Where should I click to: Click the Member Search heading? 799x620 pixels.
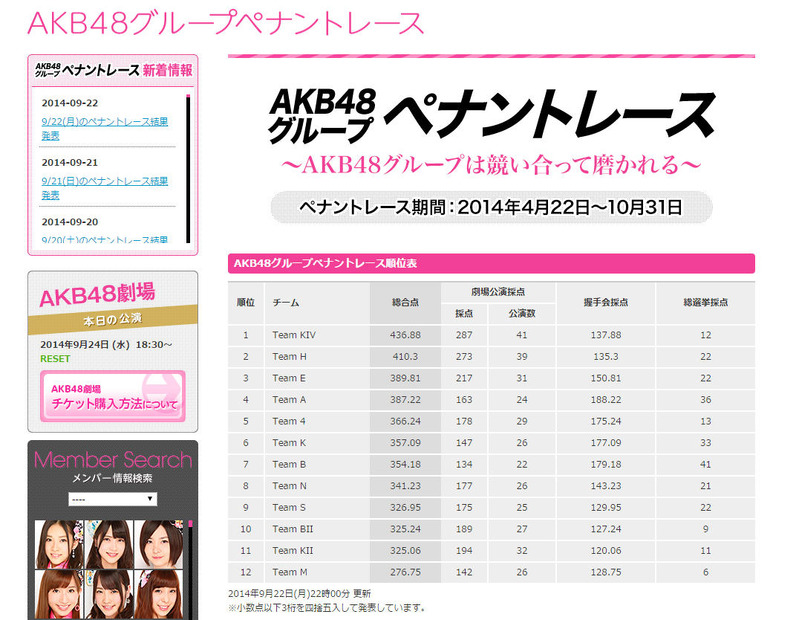(112, 460)
